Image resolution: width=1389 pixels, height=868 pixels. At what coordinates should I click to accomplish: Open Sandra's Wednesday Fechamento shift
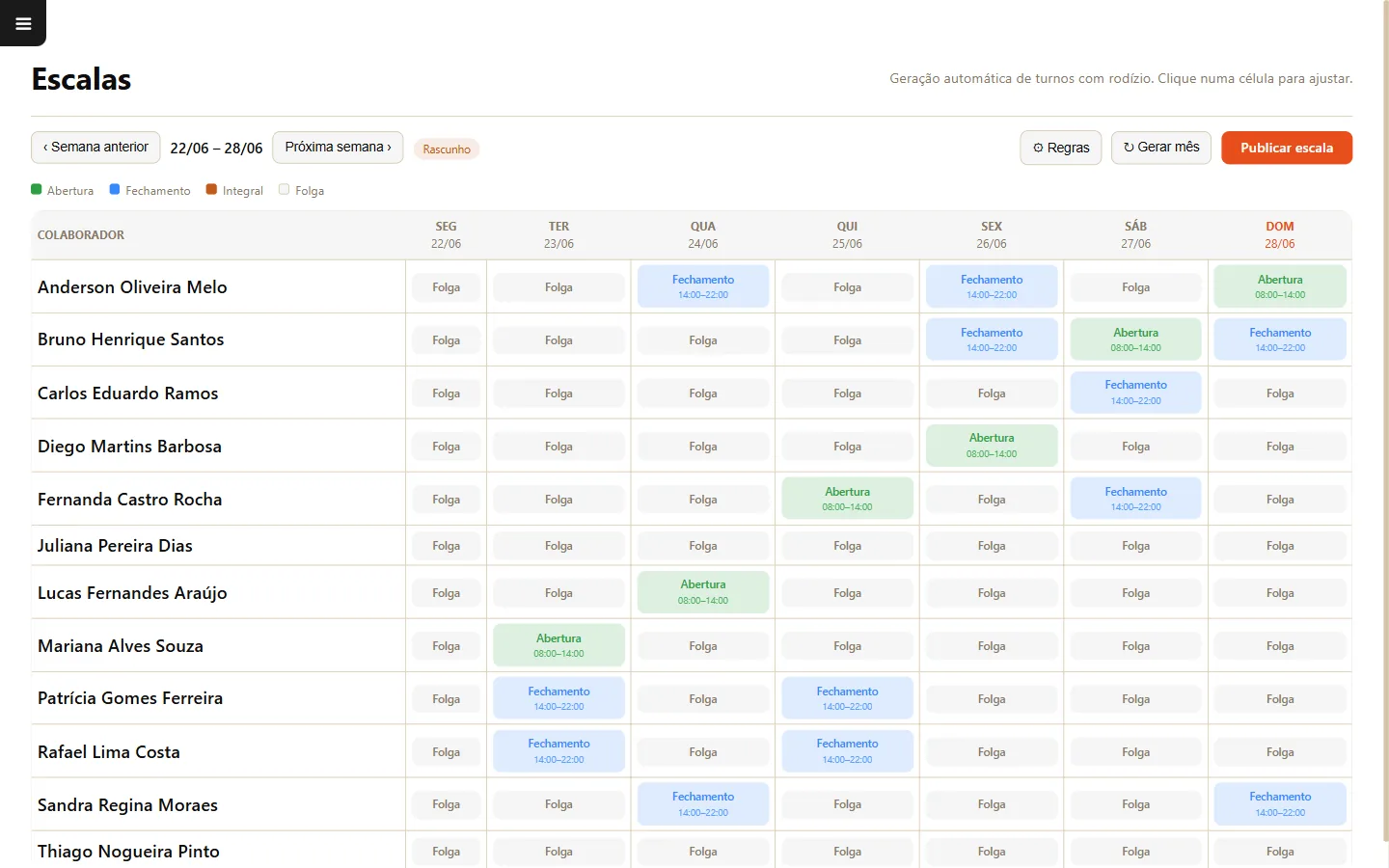pyautogui.click(x=703, y=804)
